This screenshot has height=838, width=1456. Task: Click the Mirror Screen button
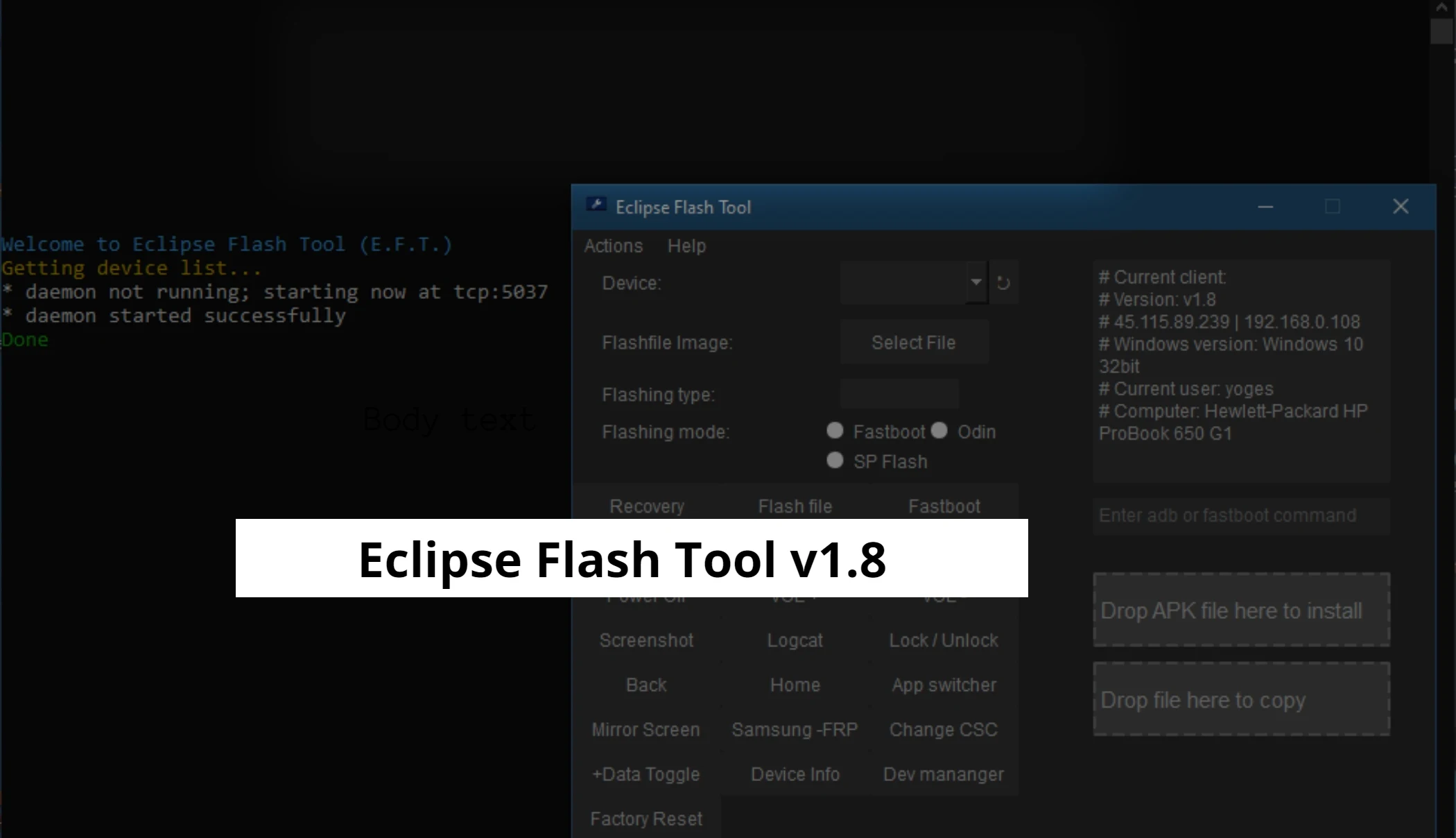[645, 729]
